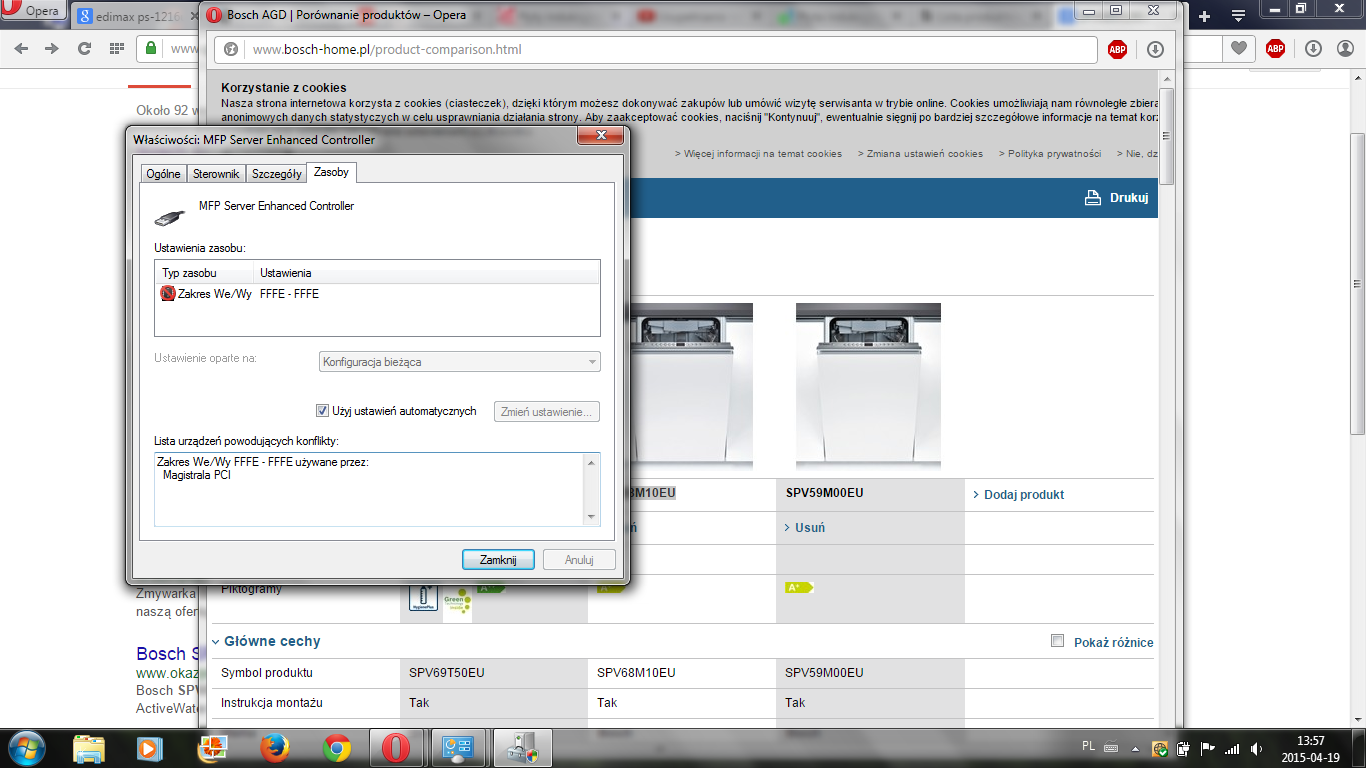The height and width of the screenshot is (768, 1366).
Task: Click the conflict list scroll-down arrow
Action: coord(592,517)
